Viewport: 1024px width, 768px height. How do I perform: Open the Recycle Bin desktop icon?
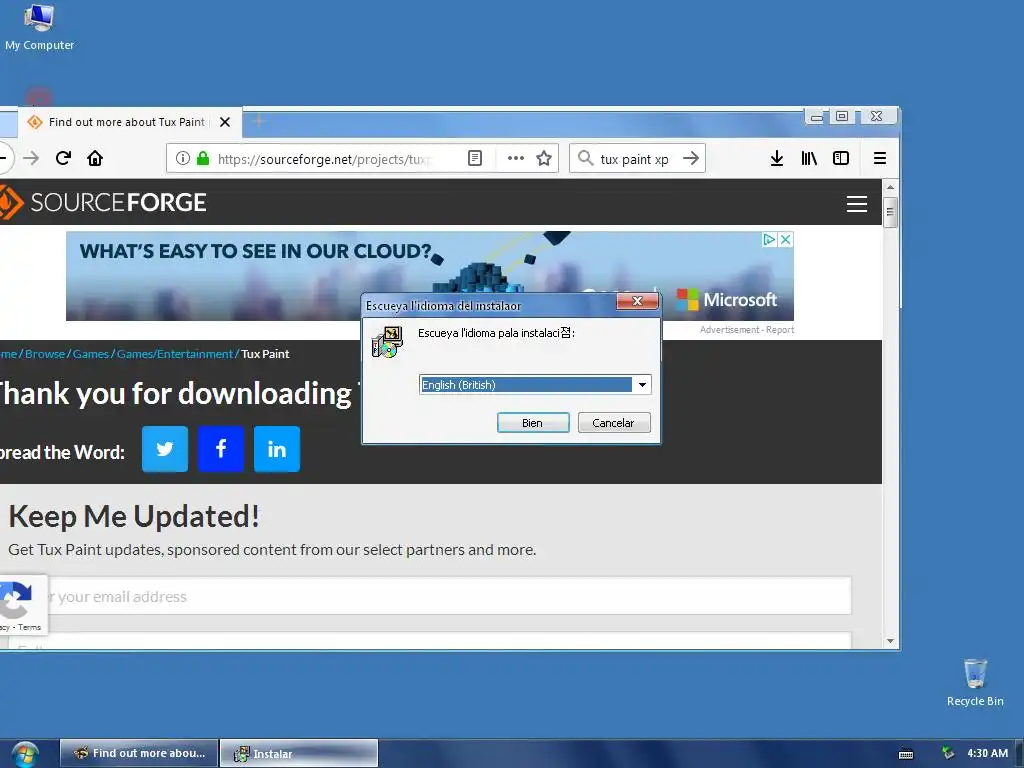pyautogui.click(x=975, y=682)
